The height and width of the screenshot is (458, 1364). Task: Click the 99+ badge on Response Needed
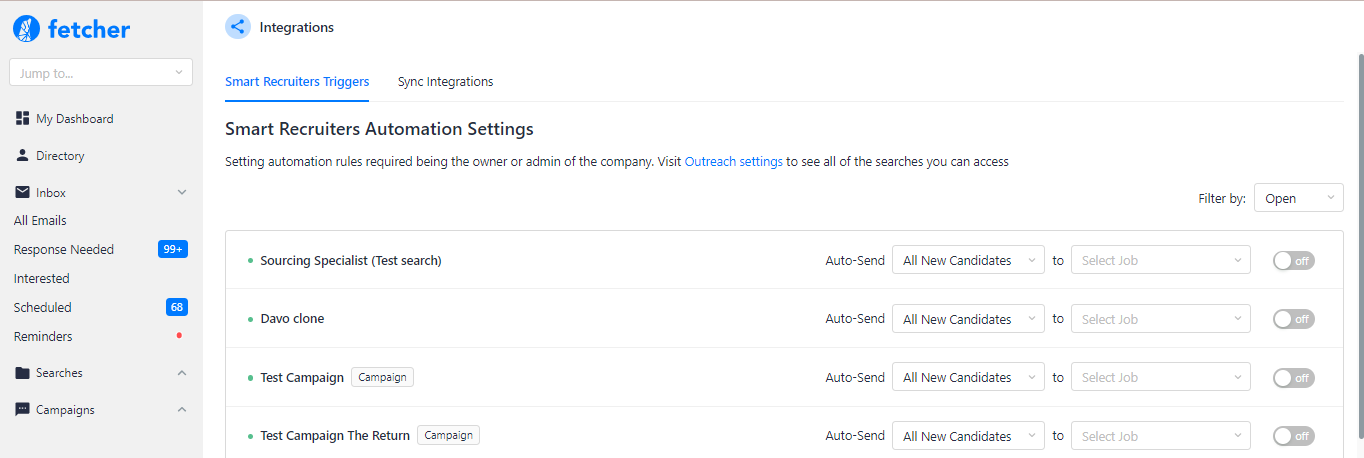(172, 250)
